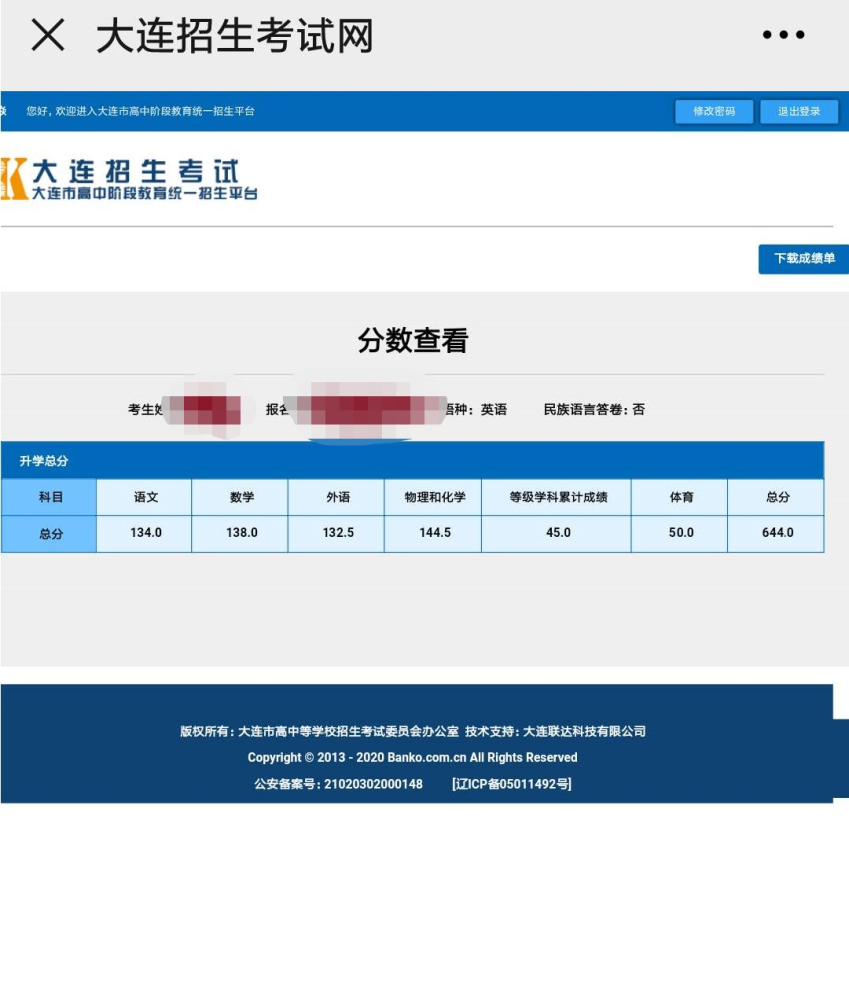Click the 辽ICP备05011492号 footer link

click(512, 784)
